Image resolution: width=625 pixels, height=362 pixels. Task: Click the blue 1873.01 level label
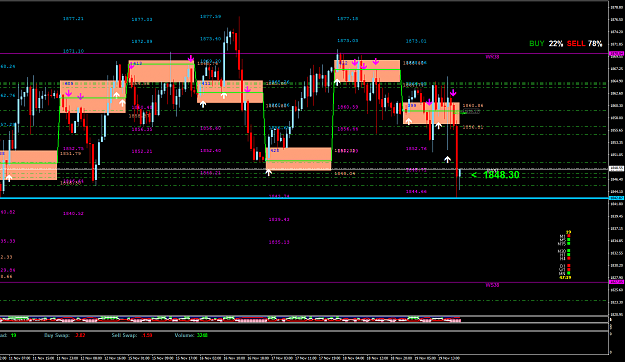pyautogui.click(x=416, y=41)
